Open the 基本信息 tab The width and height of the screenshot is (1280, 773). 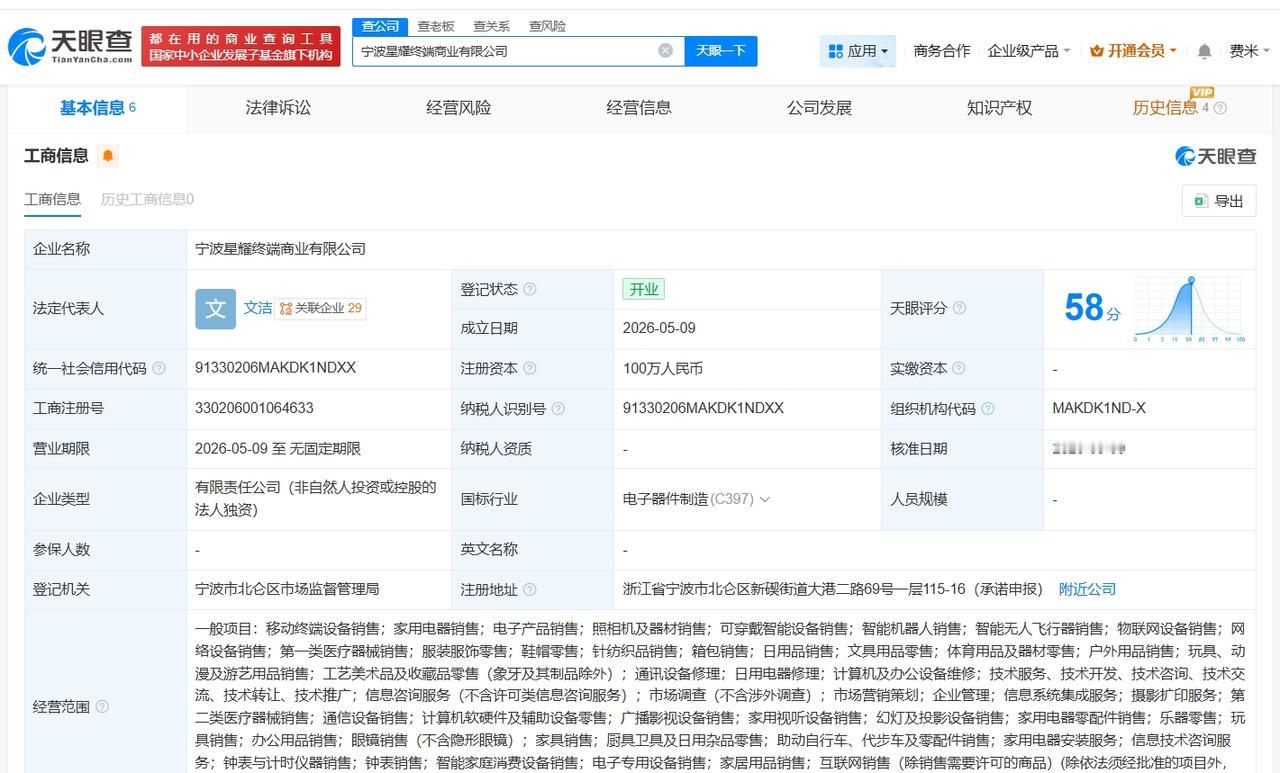point(97,108)
